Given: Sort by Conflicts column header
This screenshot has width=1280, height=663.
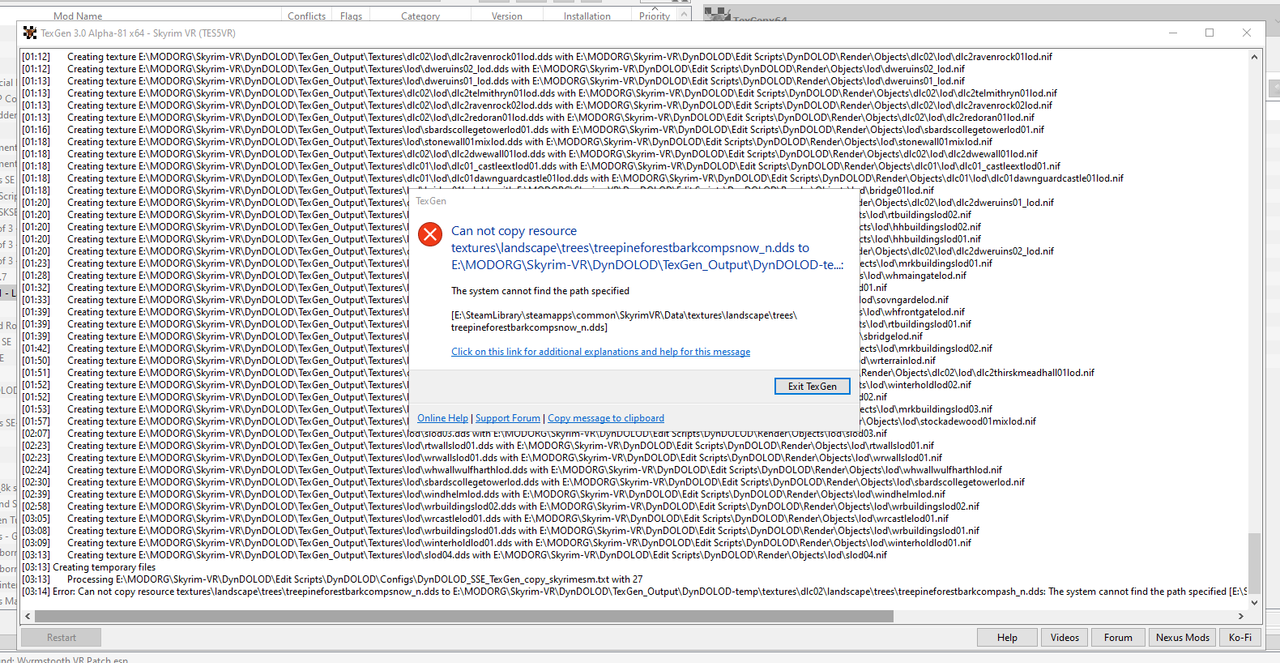Looking at the screenshot, I should pos(307,16).
